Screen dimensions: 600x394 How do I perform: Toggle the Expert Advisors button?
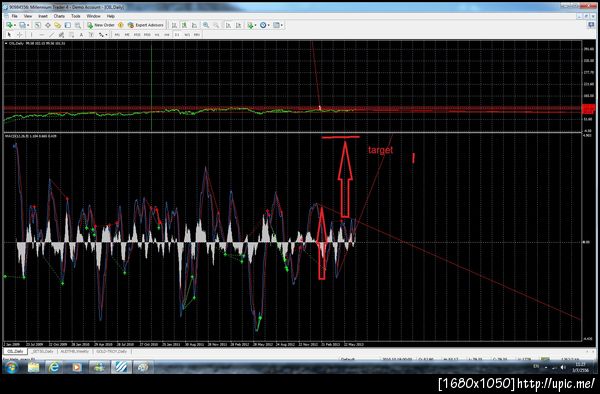[146, 25]
